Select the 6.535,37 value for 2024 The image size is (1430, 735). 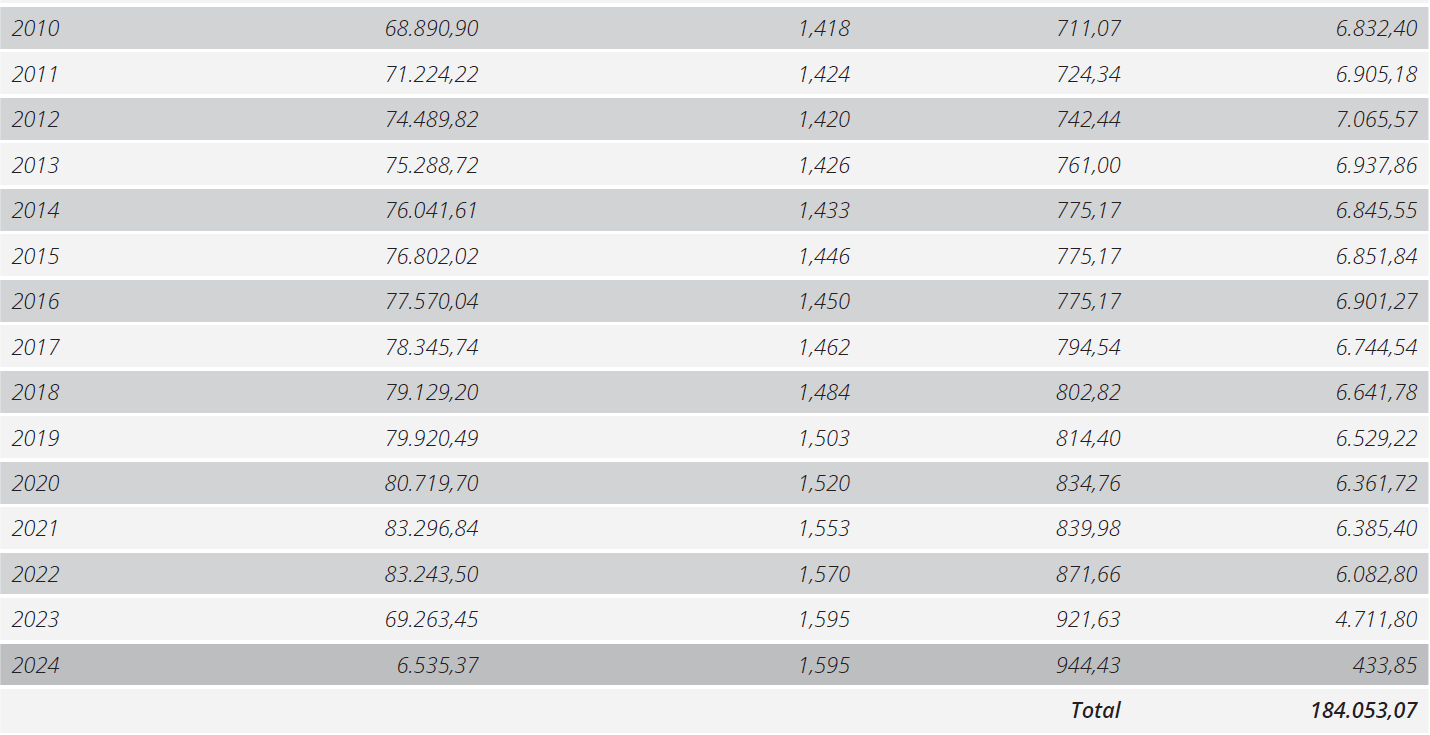click(438, 665)
